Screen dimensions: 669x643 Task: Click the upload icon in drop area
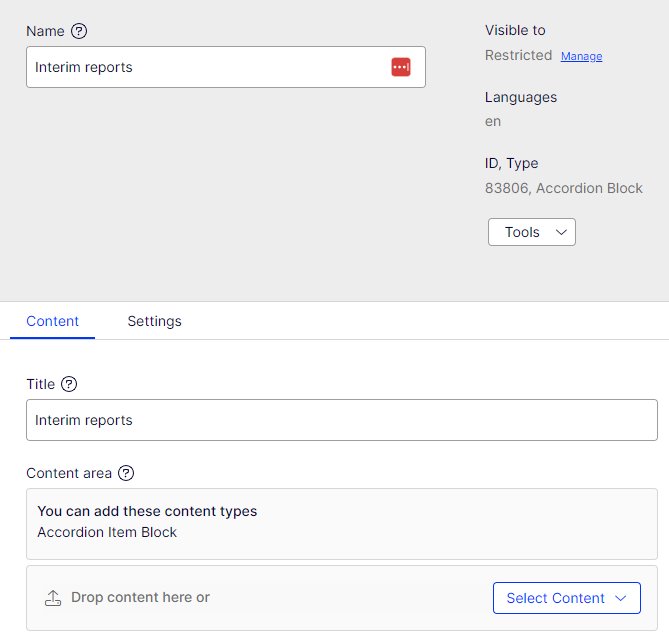(53, 598)
